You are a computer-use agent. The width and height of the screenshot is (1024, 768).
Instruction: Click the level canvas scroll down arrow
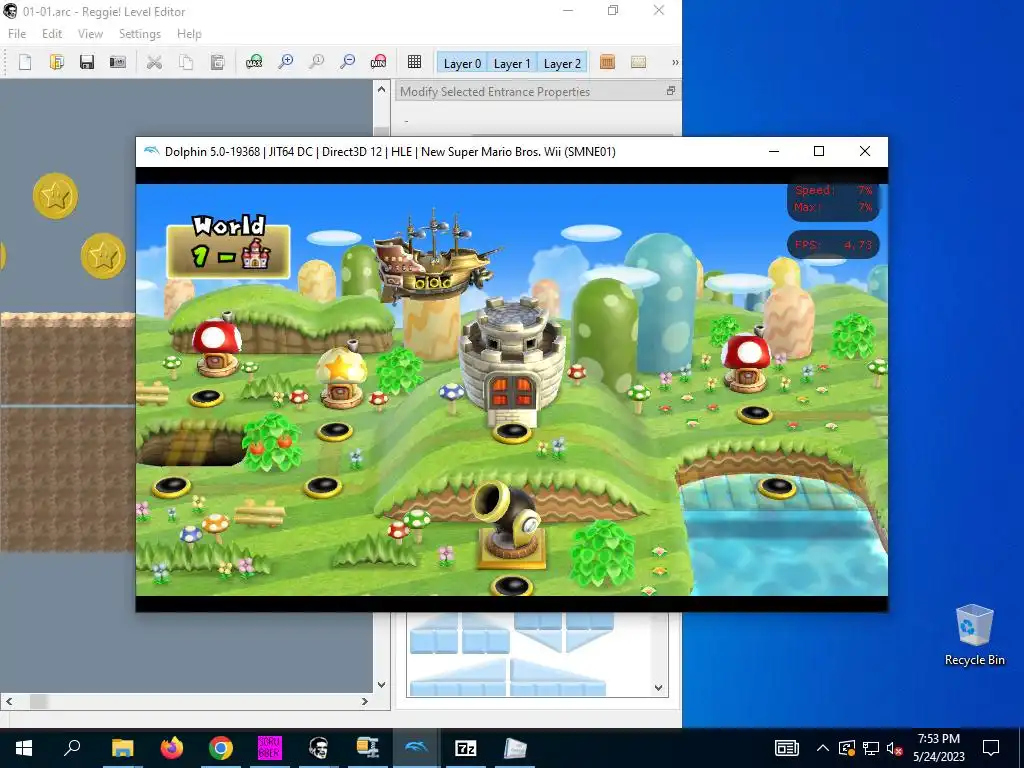381,684
